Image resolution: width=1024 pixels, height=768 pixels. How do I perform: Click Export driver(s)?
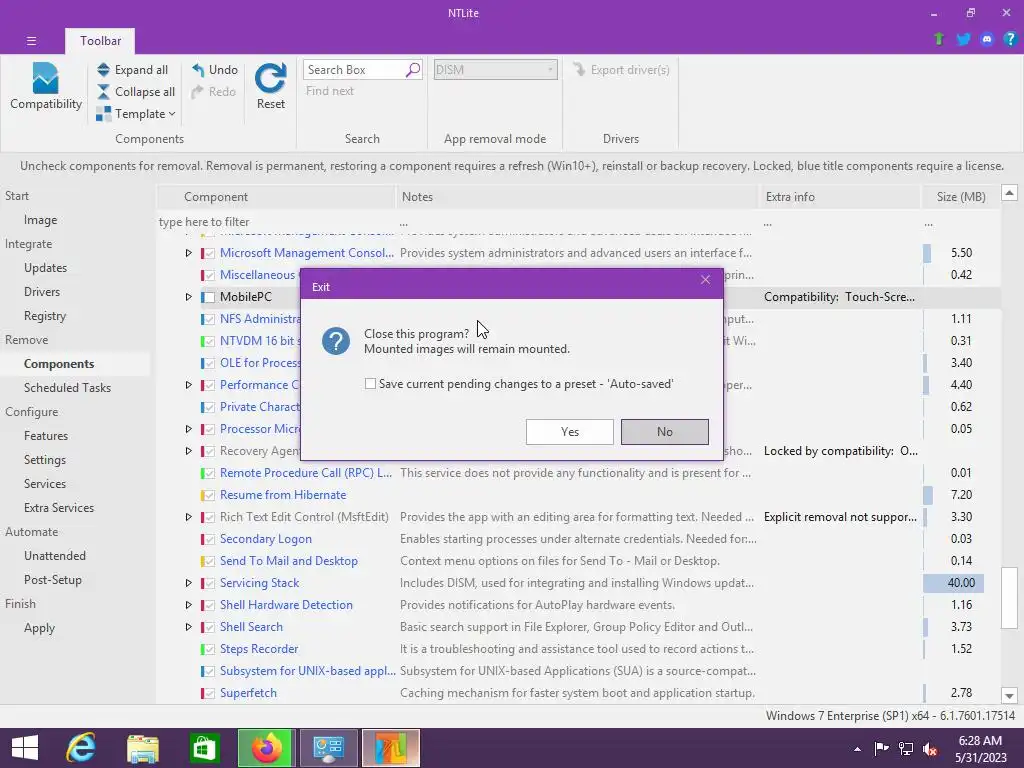pos(621,70)
